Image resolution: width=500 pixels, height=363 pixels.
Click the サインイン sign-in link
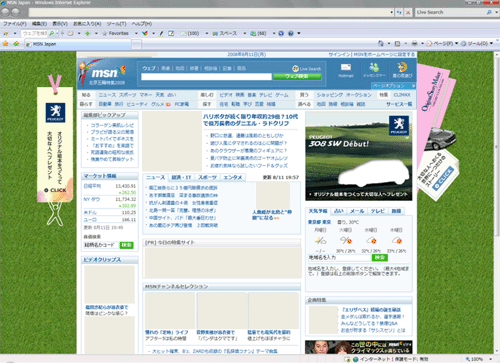click(x=339, y=54)
